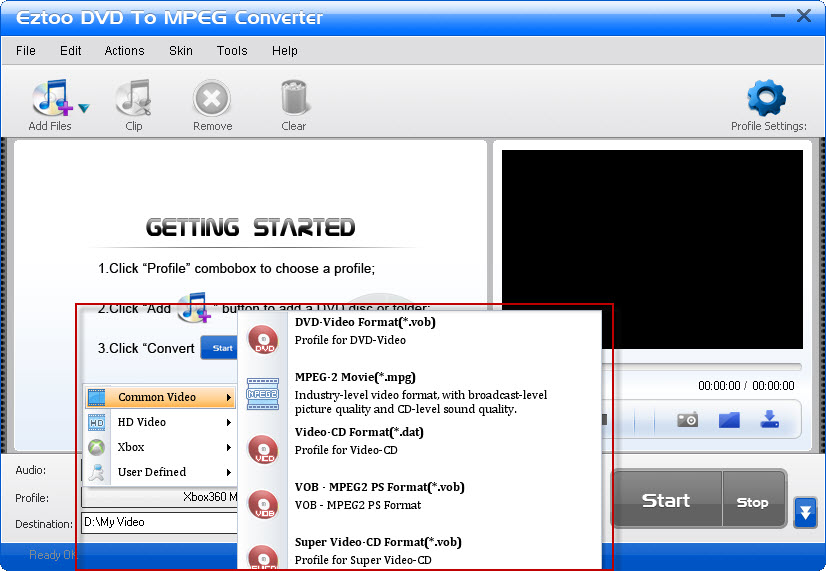Click the red VOB disc icon
Screen dimensions: 826x571
263,504
